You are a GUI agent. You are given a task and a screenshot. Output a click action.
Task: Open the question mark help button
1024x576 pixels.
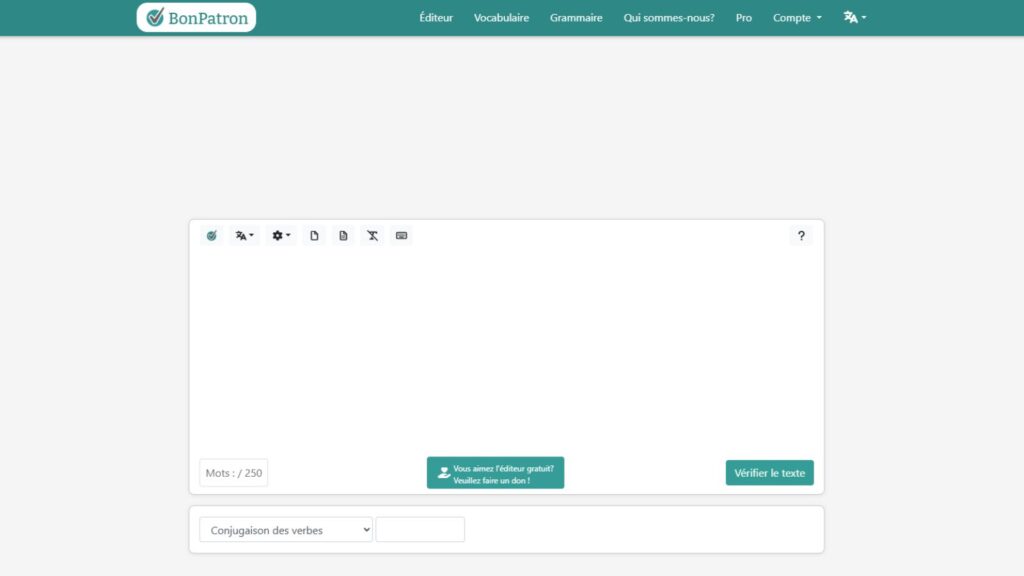(x=801, y=236)
